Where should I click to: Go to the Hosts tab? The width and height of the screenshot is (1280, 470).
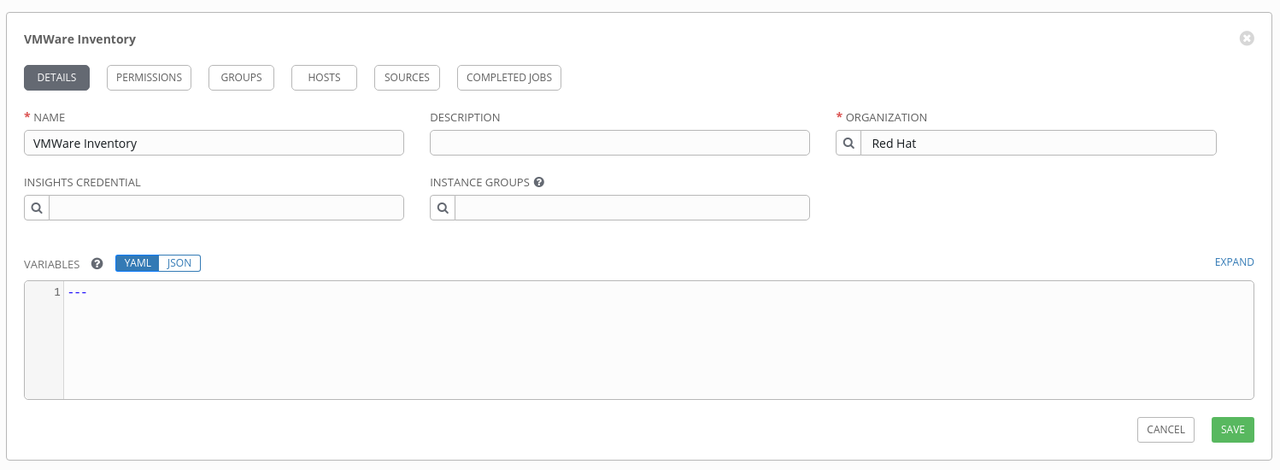[324, 78]
